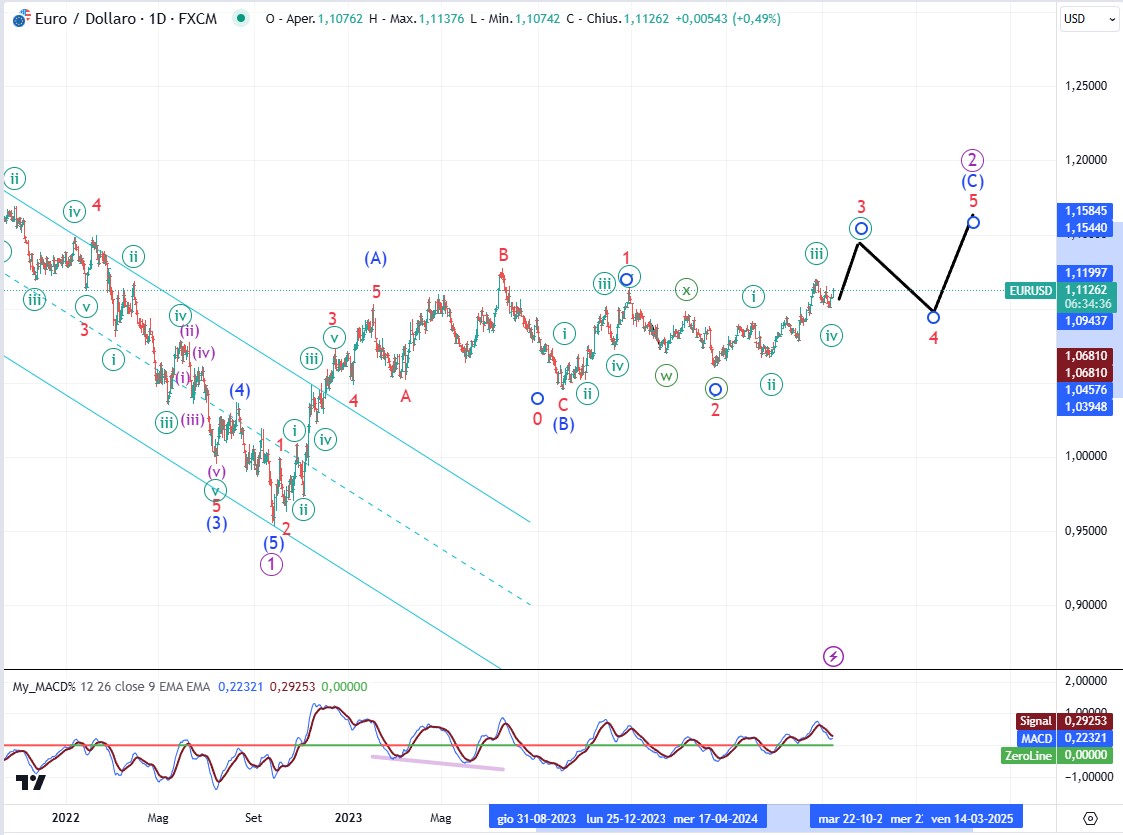Image resolution: width=1123 pixels, height=835 pixels.
Task: Click the date label ven 14-03-2025
Action: point(972,818)
